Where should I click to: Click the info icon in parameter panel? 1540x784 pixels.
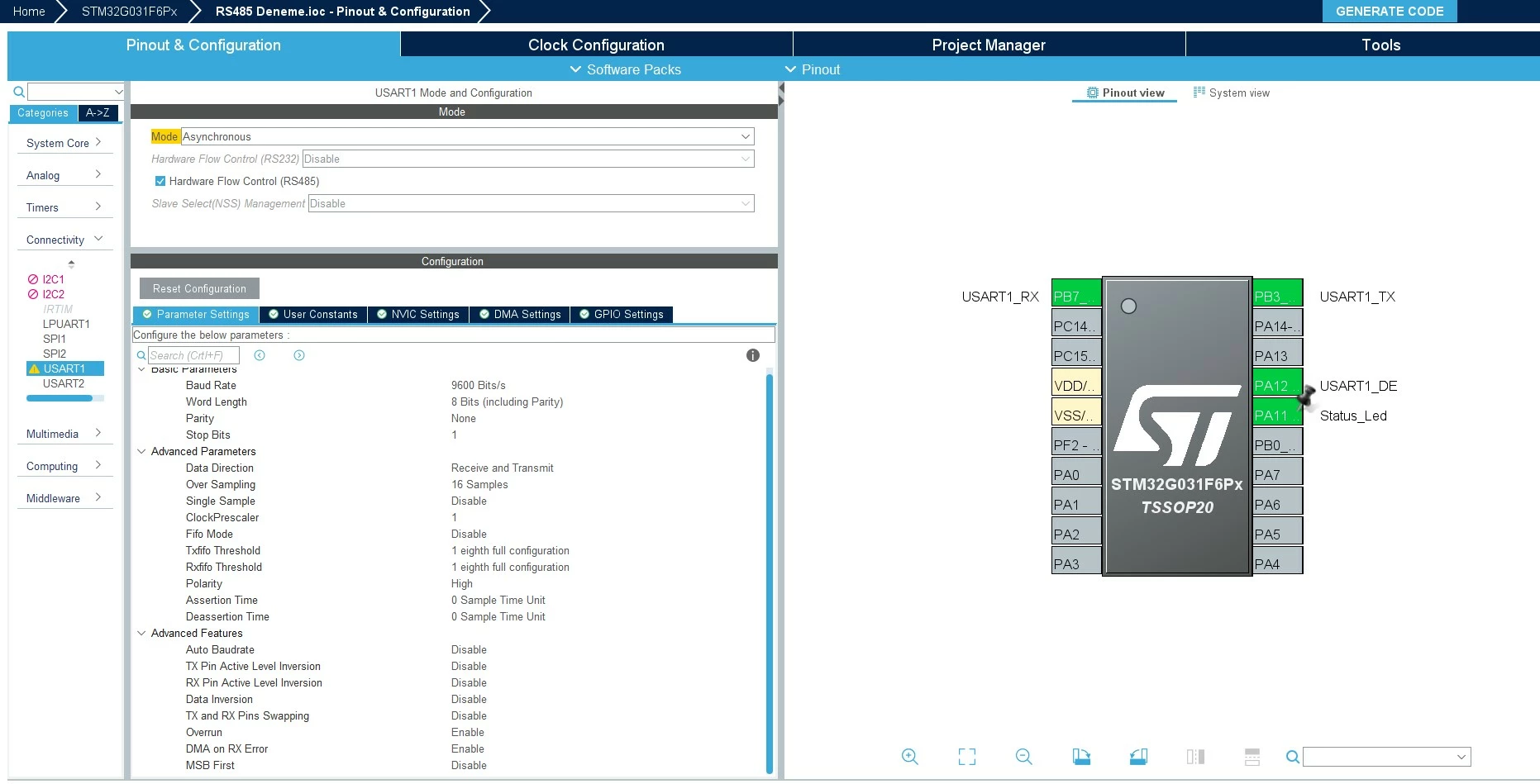click(x=752, y=355)
